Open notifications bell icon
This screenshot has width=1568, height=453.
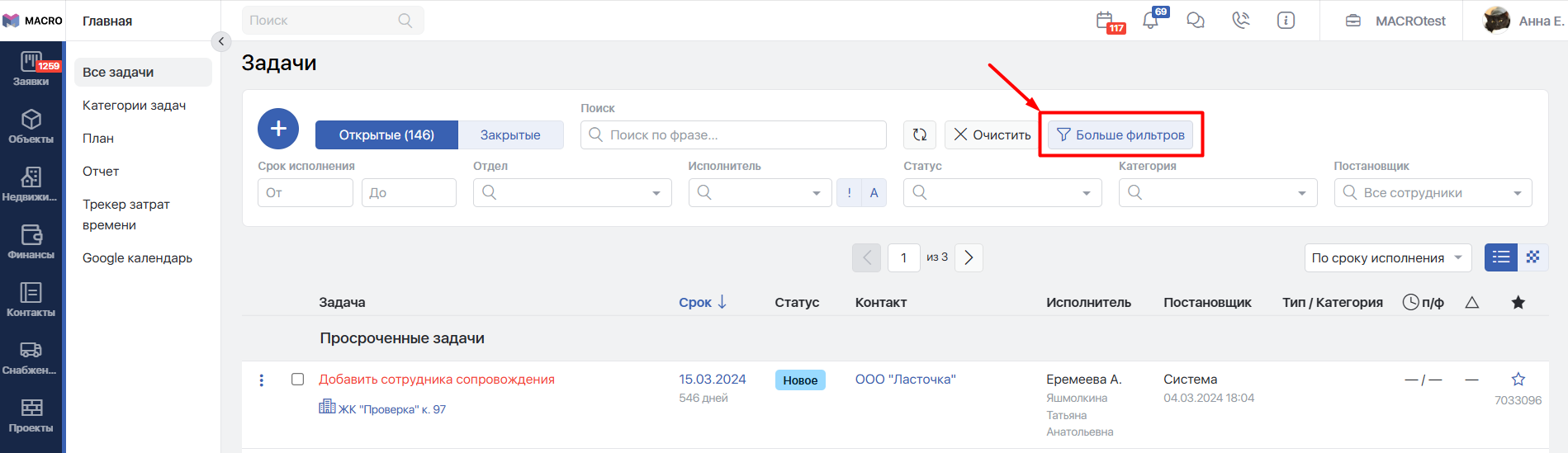(1151, 21)
